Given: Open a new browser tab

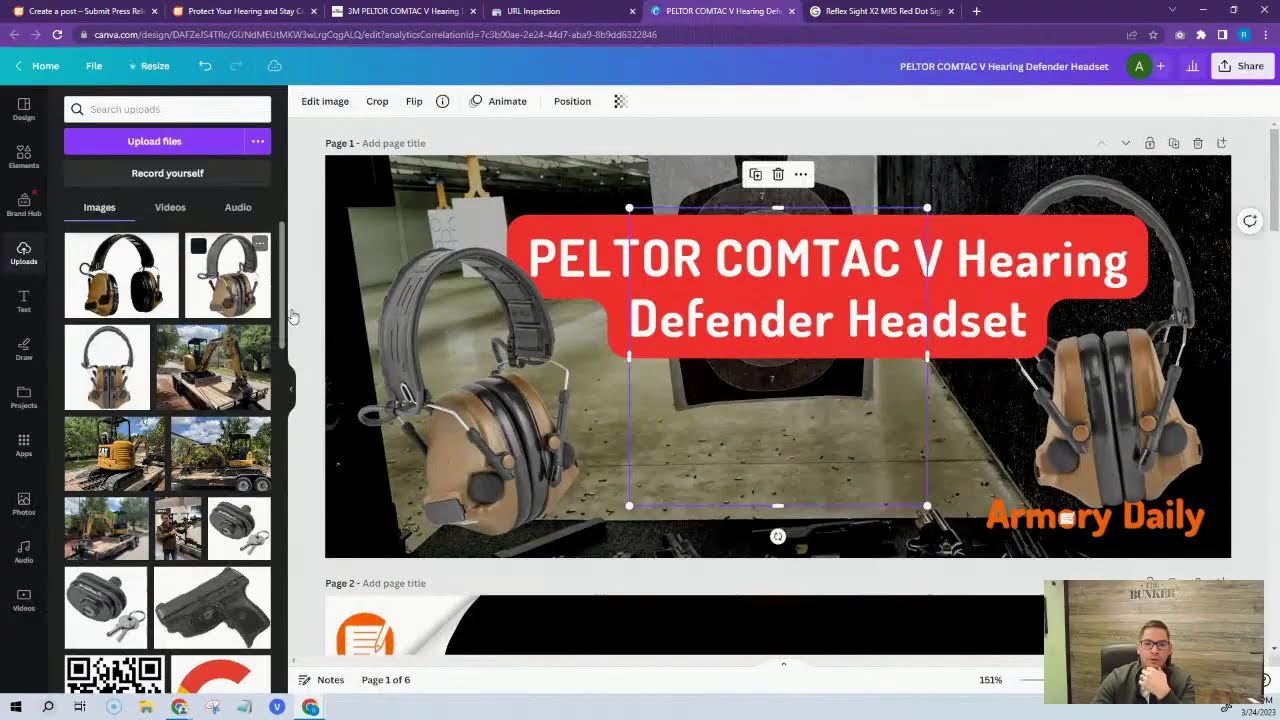Looking at the screenshot, I should tap(976, 11).
